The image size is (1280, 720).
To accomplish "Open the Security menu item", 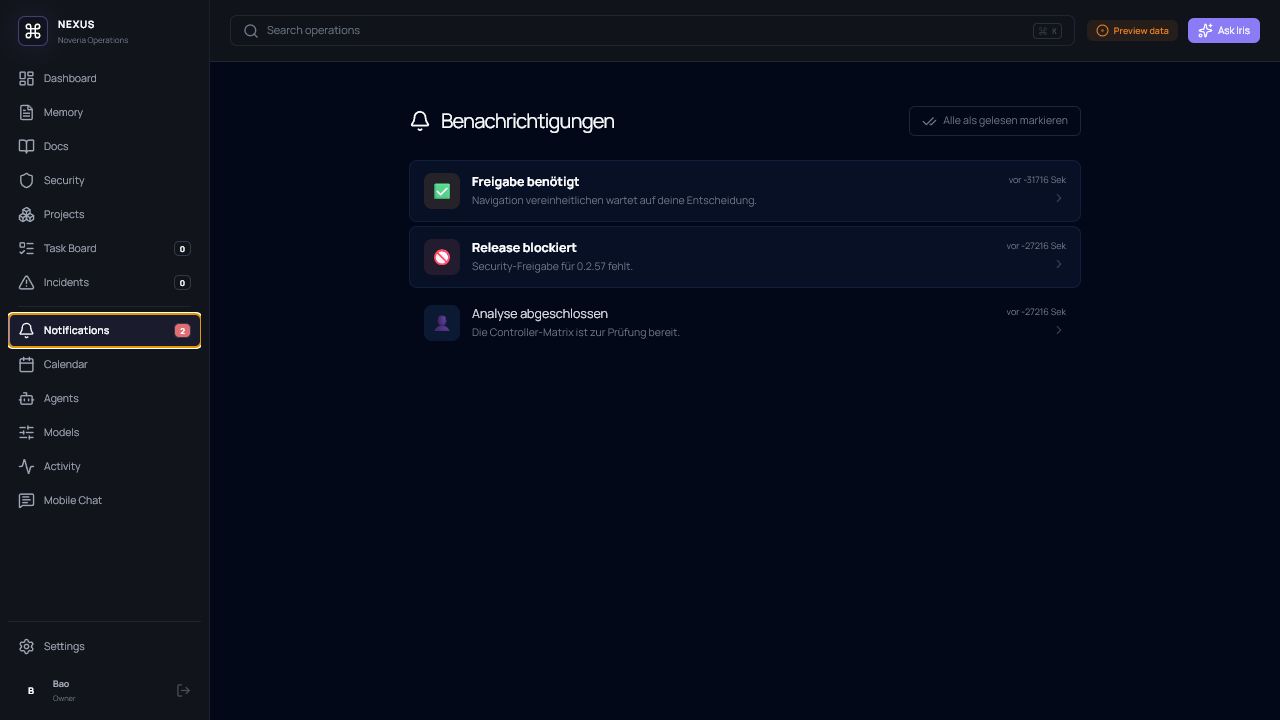I will pos(104,180).
